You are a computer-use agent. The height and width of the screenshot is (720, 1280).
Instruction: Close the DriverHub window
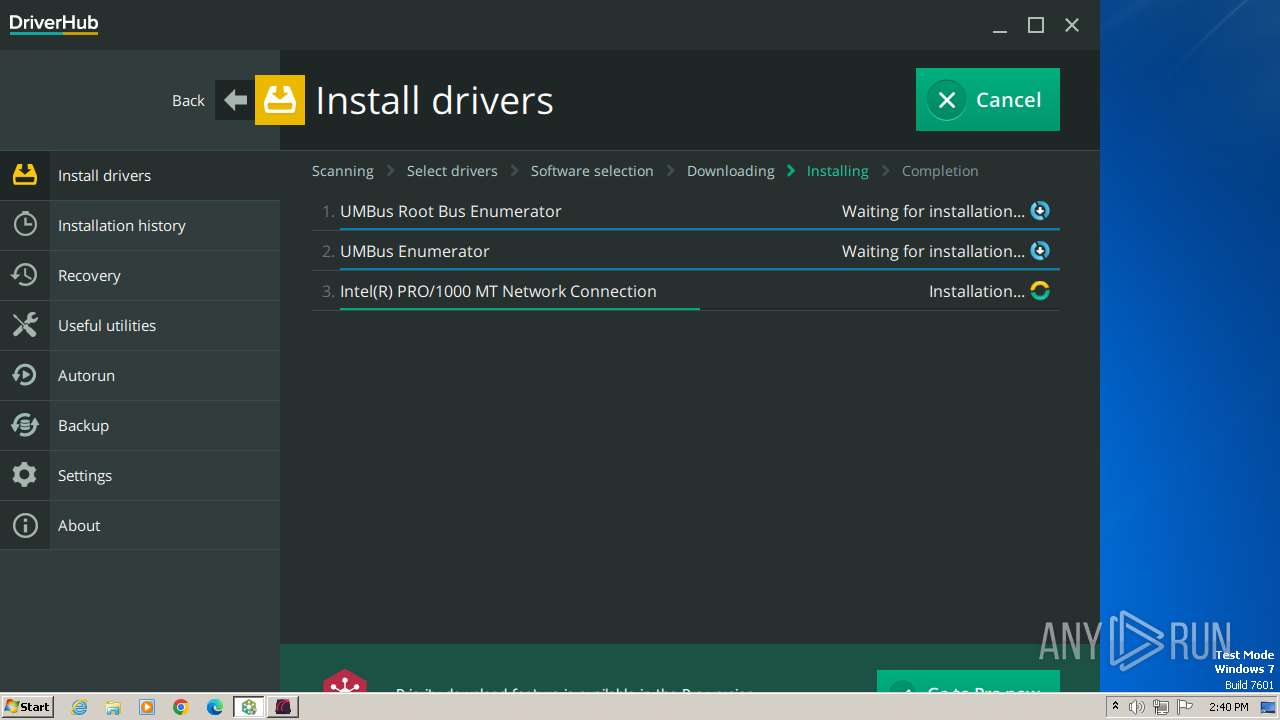1072,26
